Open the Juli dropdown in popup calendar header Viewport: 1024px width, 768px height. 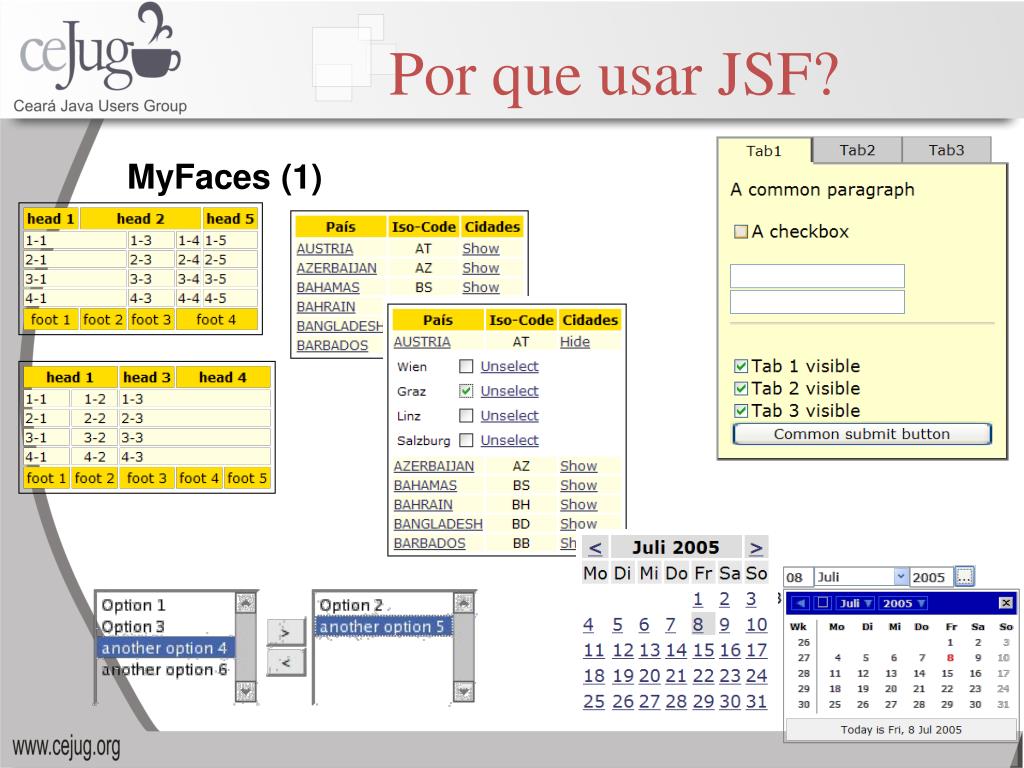click(x=855, y=603)
